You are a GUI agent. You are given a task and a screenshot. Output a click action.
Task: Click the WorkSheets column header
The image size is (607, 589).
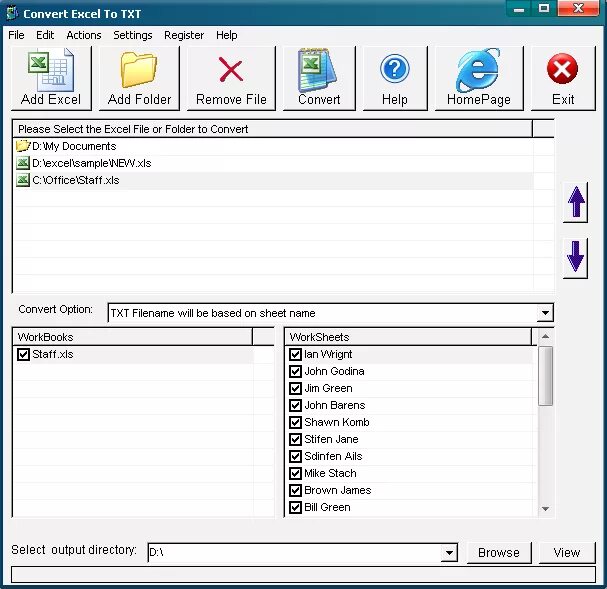click(x=408, y=337)
